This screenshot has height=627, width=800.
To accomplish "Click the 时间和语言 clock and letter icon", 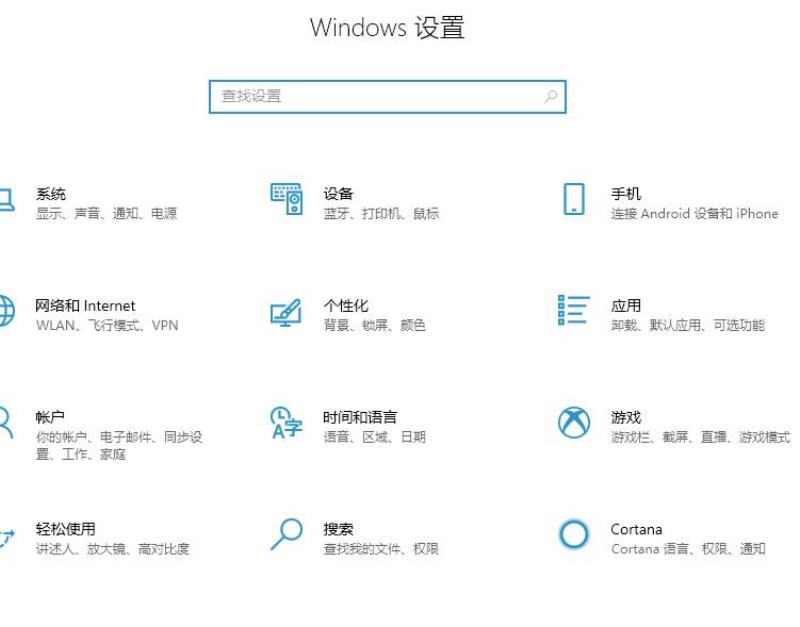I will [x=286, y=423].
